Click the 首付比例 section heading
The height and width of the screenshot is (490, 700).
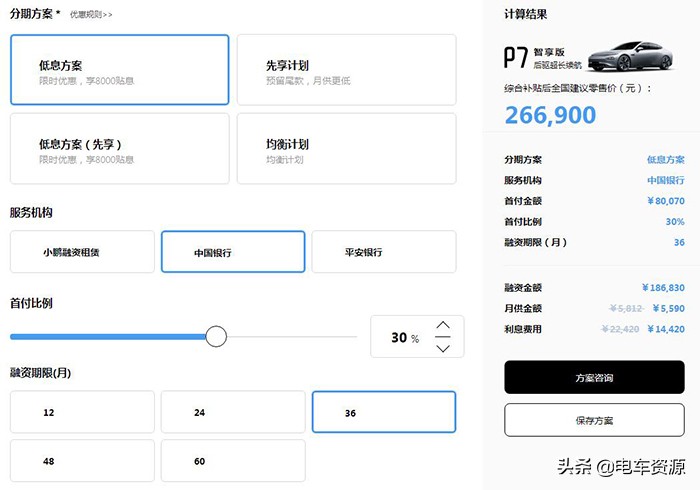(31, 303)
